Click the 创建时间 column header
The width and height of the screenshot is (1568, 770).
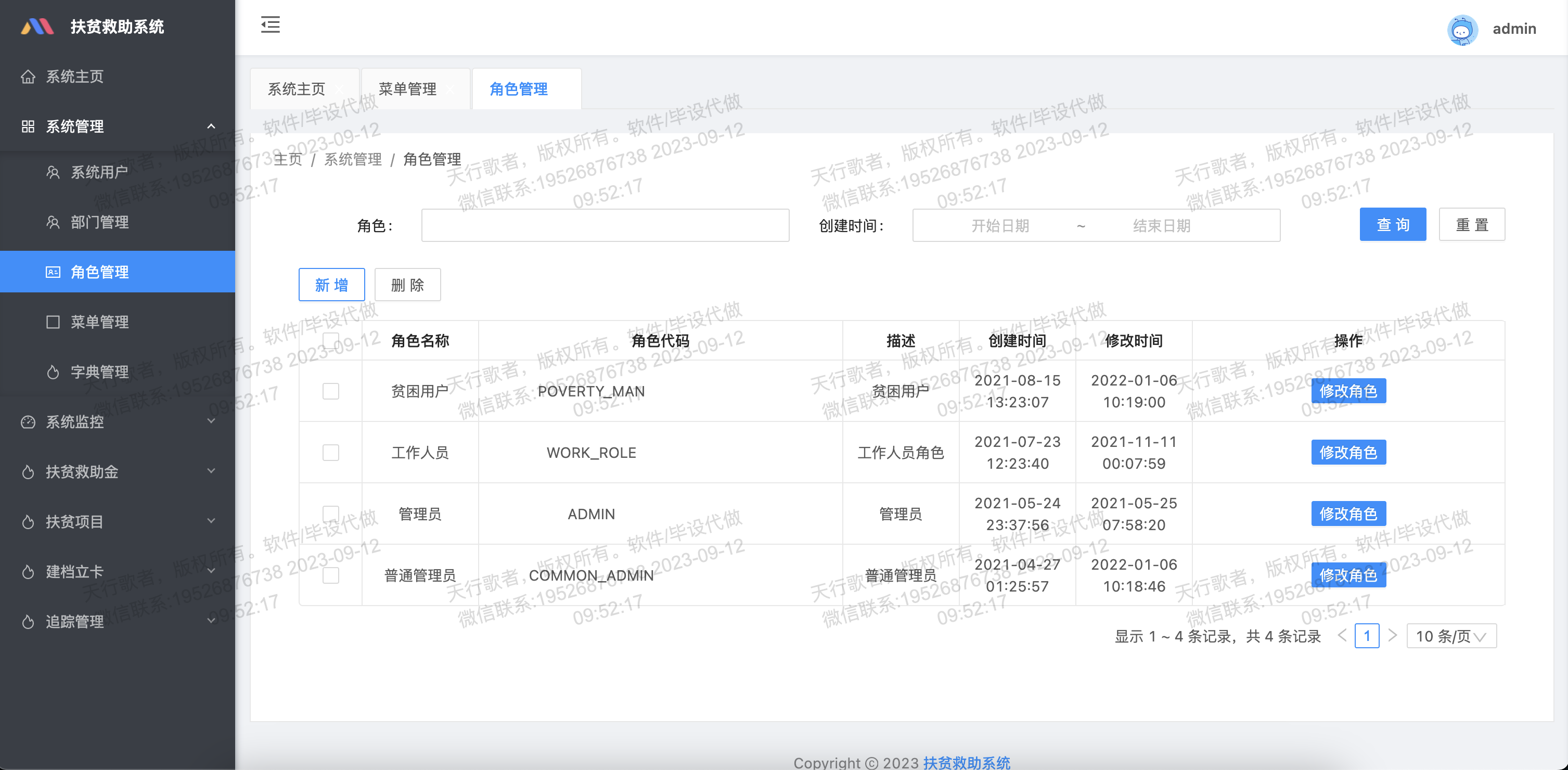(x=1017, y=341)
